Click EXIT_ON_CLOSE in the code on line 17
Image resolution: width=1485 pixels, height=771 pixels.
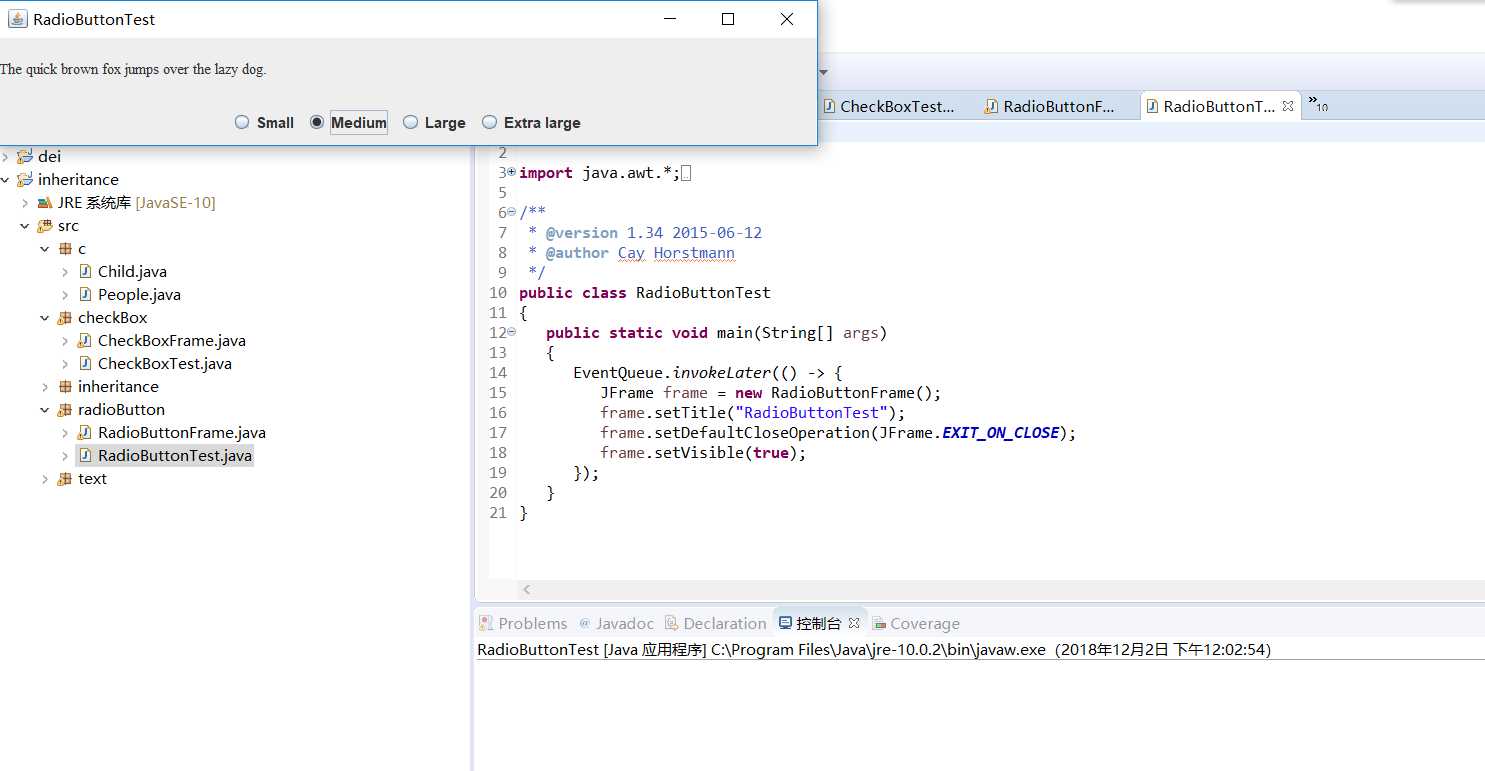(x=1001, y=432)
